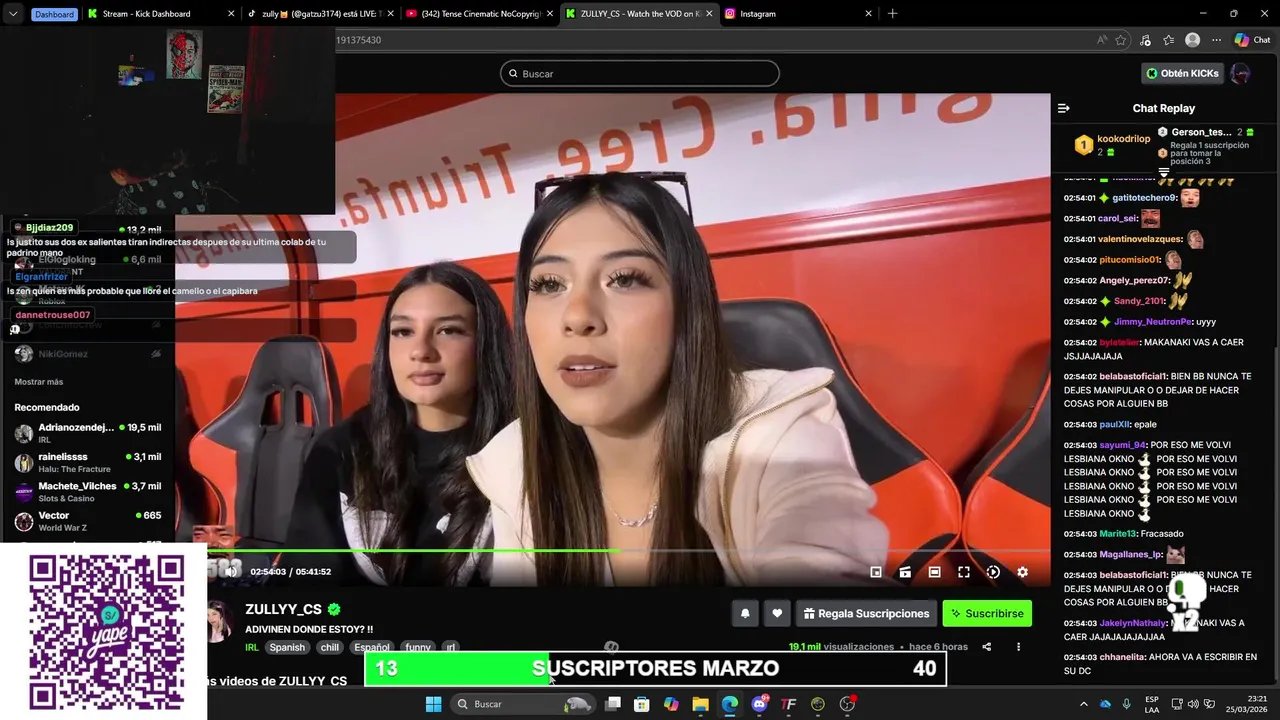This screenshot has height=720, width=1280.
Task: Open Vector recommended channel
Action: [x=88, y=521]
